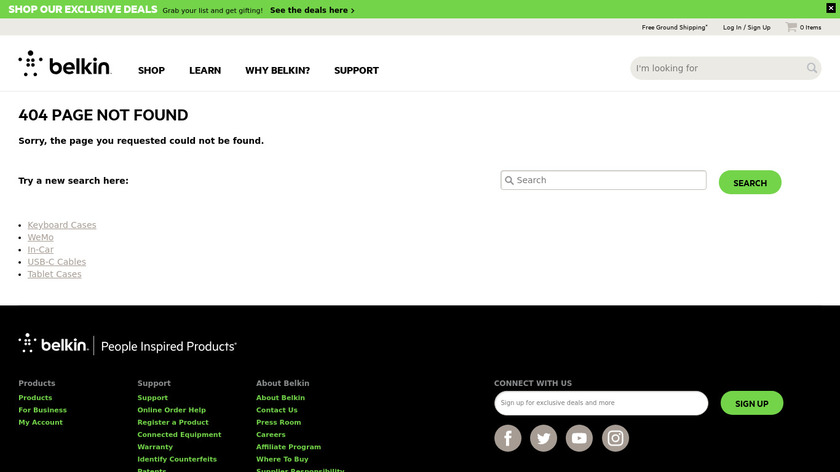This screenshot has height=472, width=840.
Task: Open footer Products link
Action: (x=35, y=398)
